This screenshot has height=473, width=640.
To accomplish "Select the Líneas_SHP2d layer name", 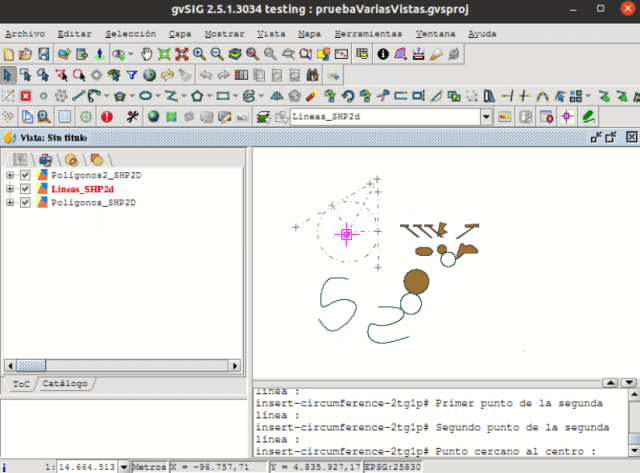I will 82,189.
